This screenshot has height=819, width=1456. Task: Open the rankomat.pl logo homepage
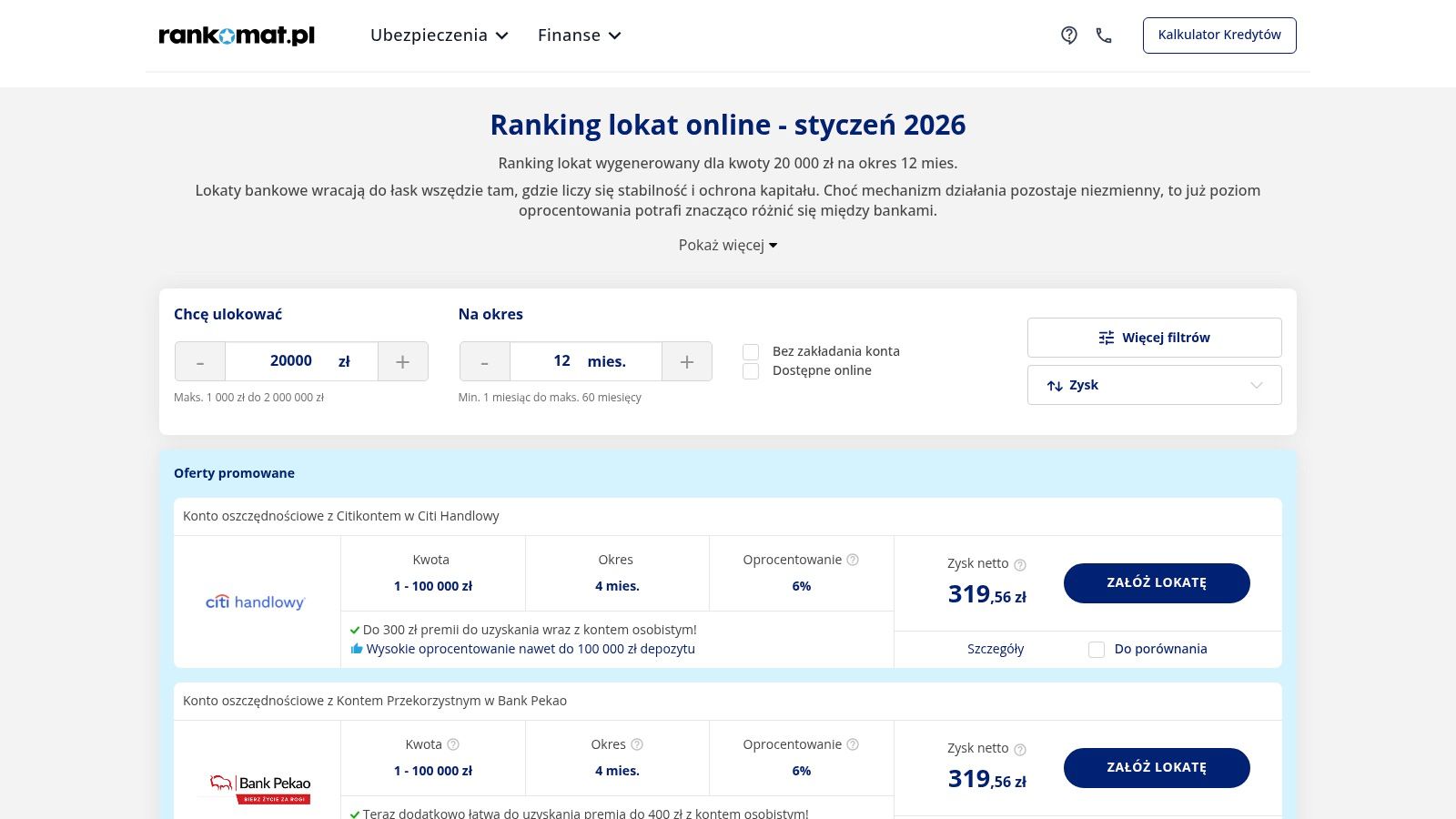pyautogui.click(x=237, y=35)
